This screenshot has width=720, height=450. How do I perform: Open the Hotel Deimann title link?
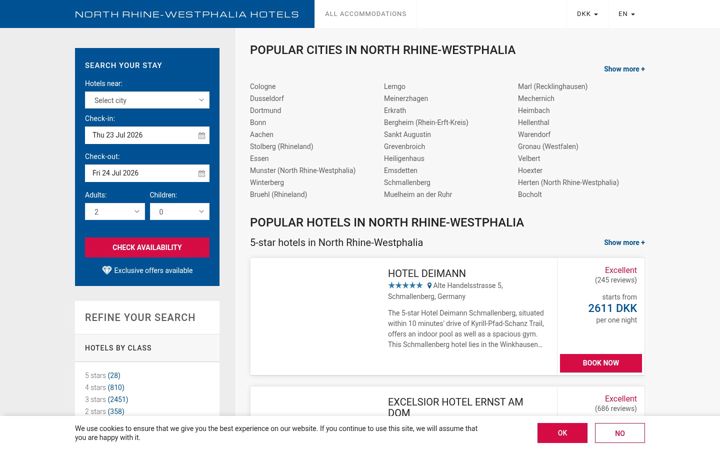[x=427, y=274]
